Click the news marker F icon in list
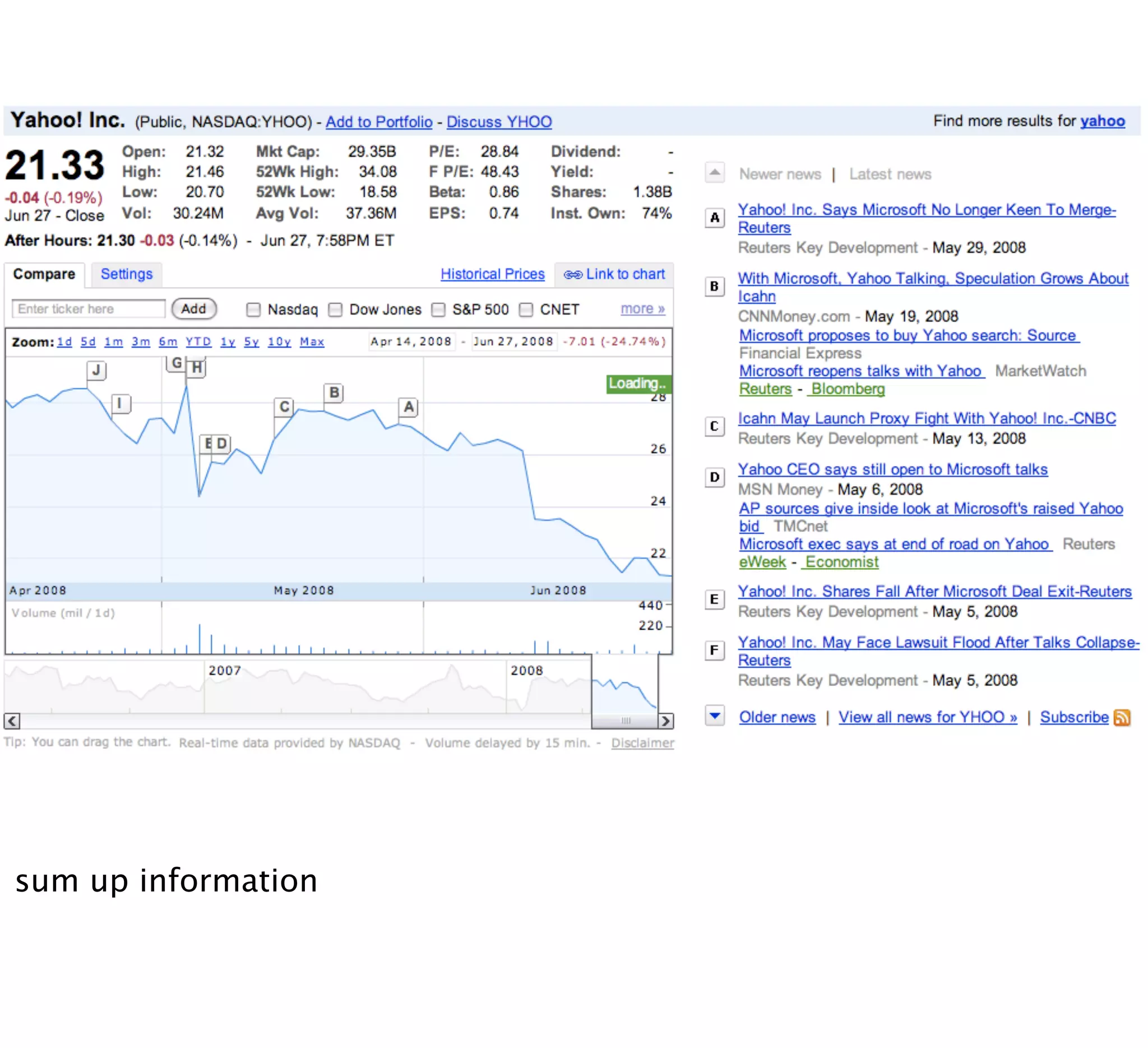 pos(714,650)
